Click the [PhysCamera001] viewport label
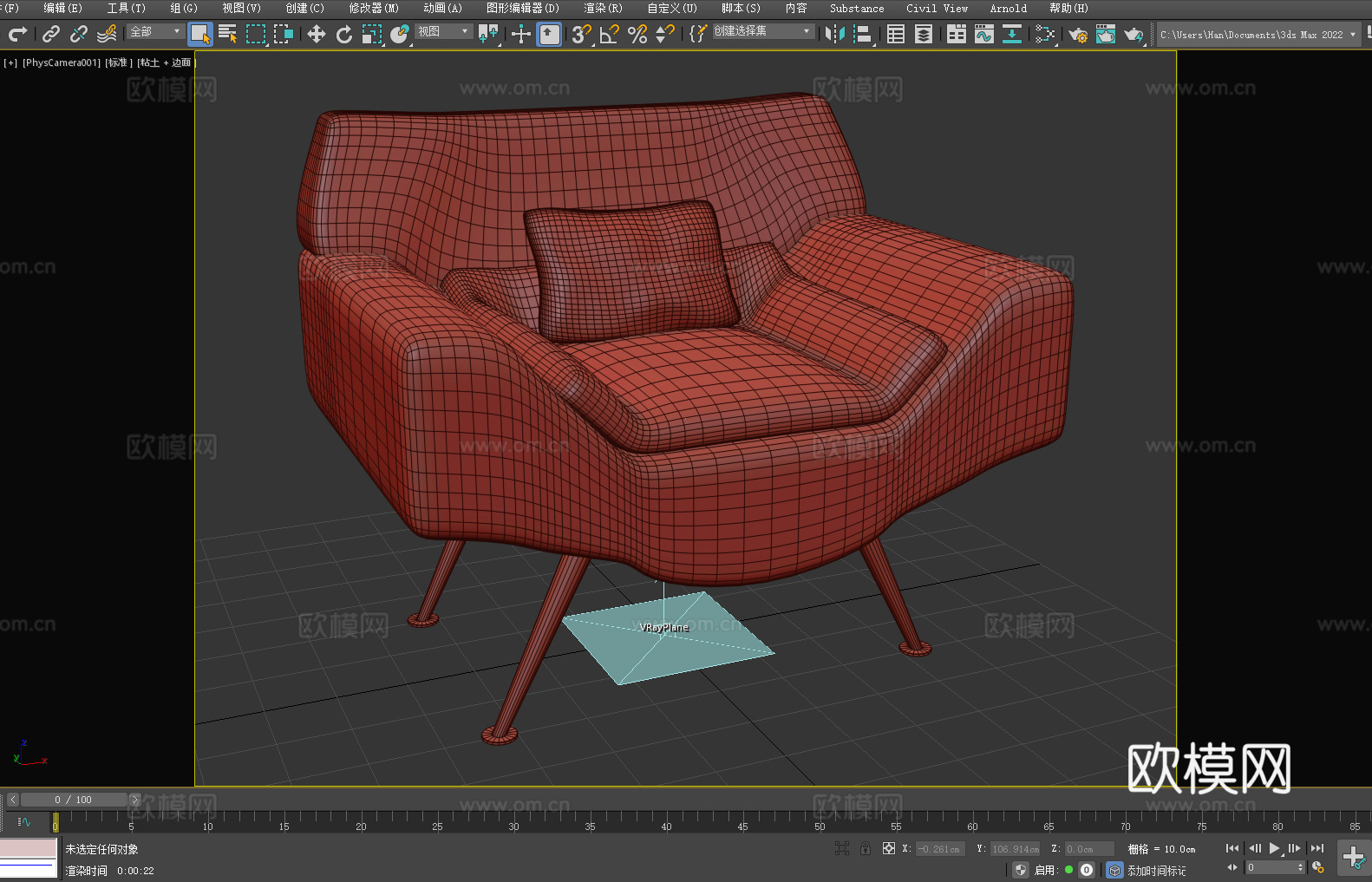Screen dimensions: 1372x882 point(62,62)
